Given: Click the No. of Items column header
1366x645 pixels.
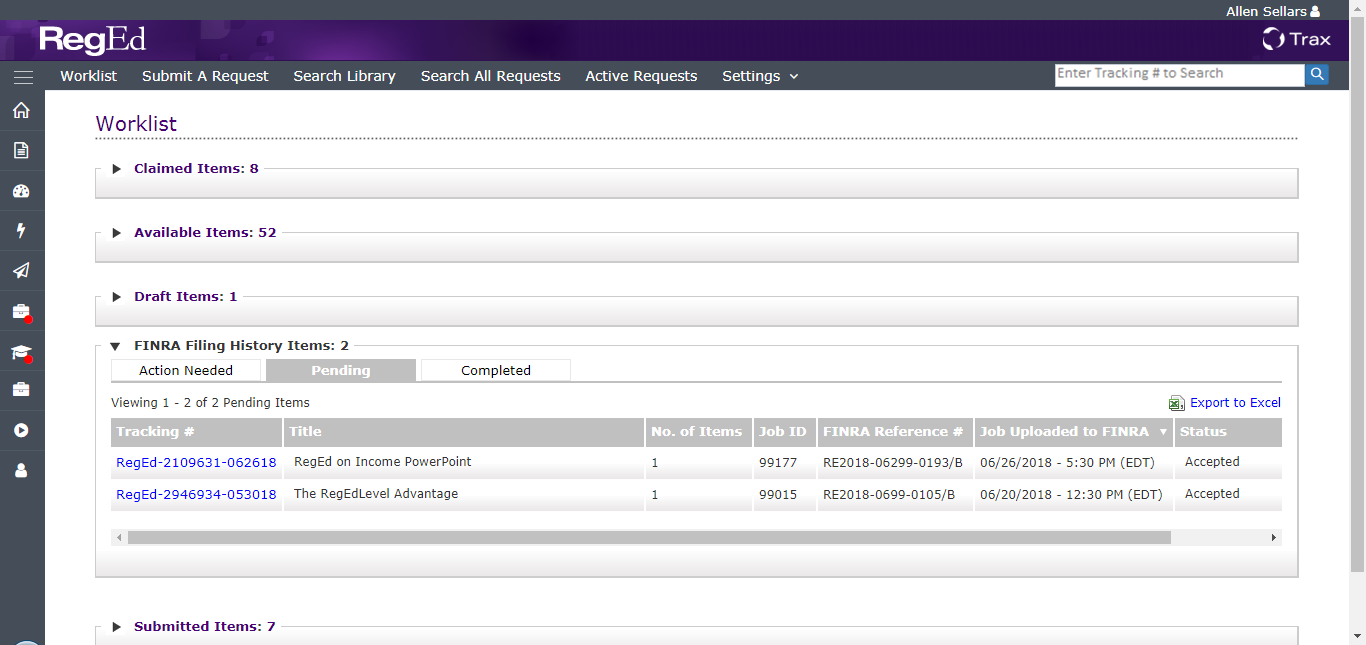Looking at the screenshot, I should point(699,432).
